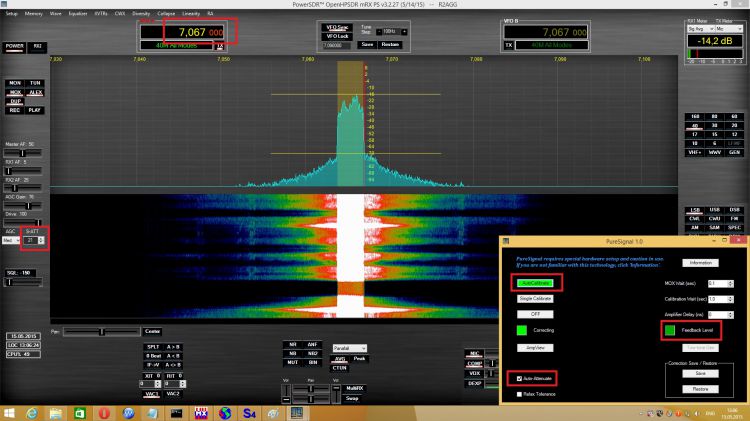Turn PureSignal OFF with the OFF button
Viewport: 750px width, 421px height.
[x=535, y=314]
